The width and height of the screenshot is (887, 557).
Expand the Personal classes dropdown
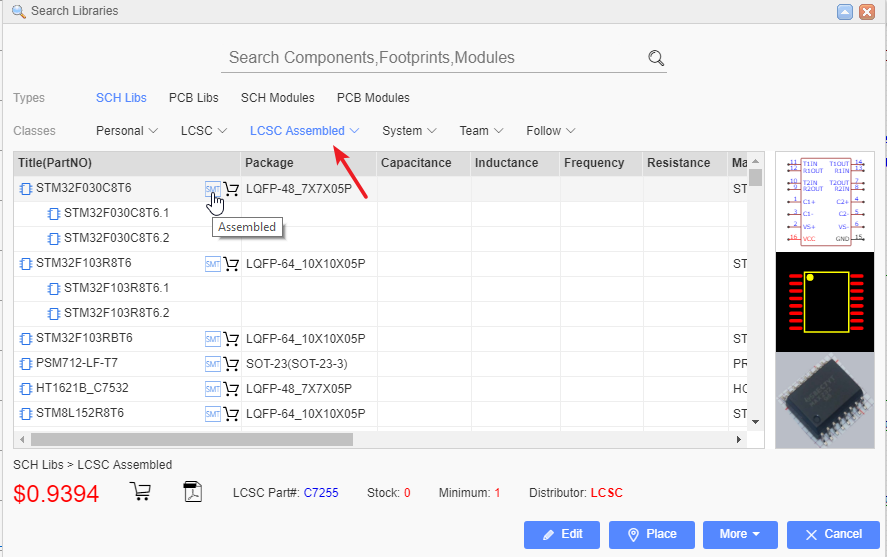tap(126, 131)
